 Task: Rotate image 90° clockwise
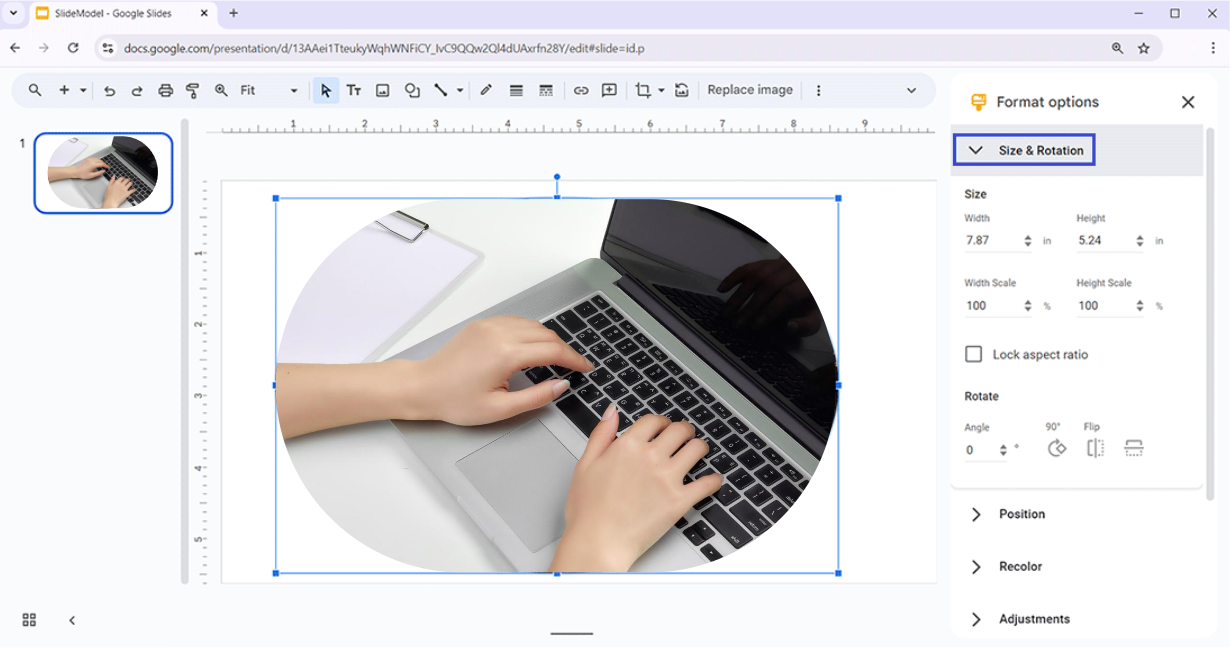(x=1056, y=448)
